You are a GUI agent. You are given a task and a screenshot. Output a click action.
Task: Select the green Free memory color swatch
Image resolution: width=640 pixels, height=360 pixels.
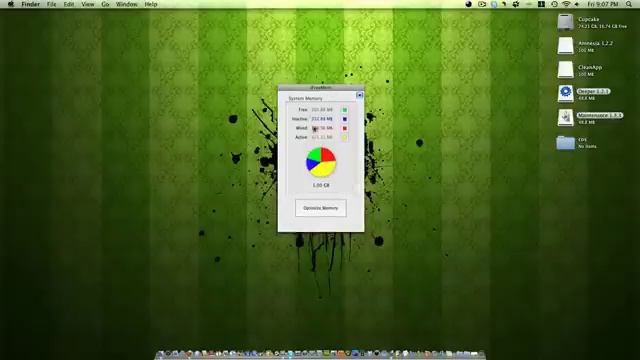click(x=344, y=110)
